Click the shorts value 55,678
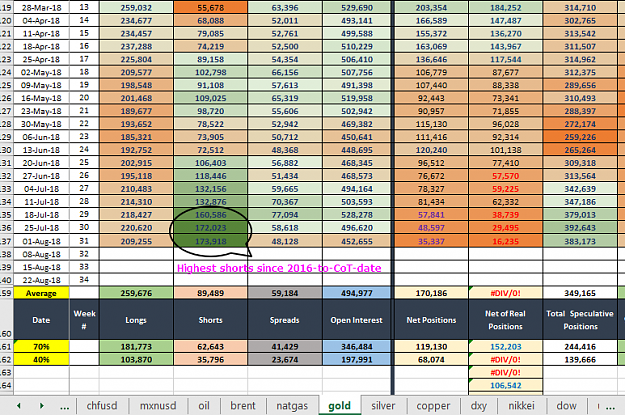625x415 pixels. click(x=210, y=8)
